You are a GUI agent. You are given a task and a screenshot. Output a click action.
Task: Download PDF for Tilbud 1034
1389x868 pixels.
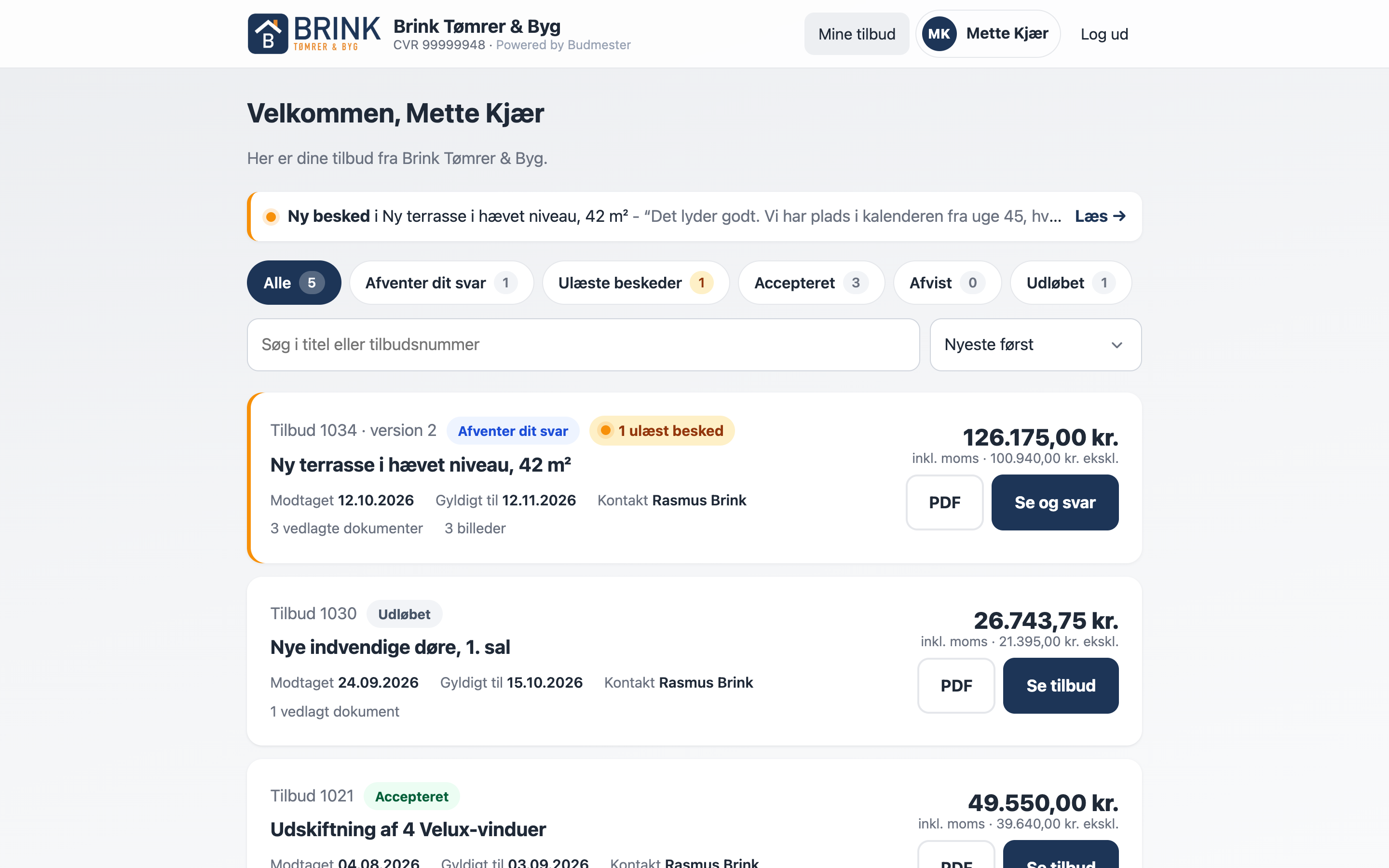pyautogui.click(x=944, y=502)
